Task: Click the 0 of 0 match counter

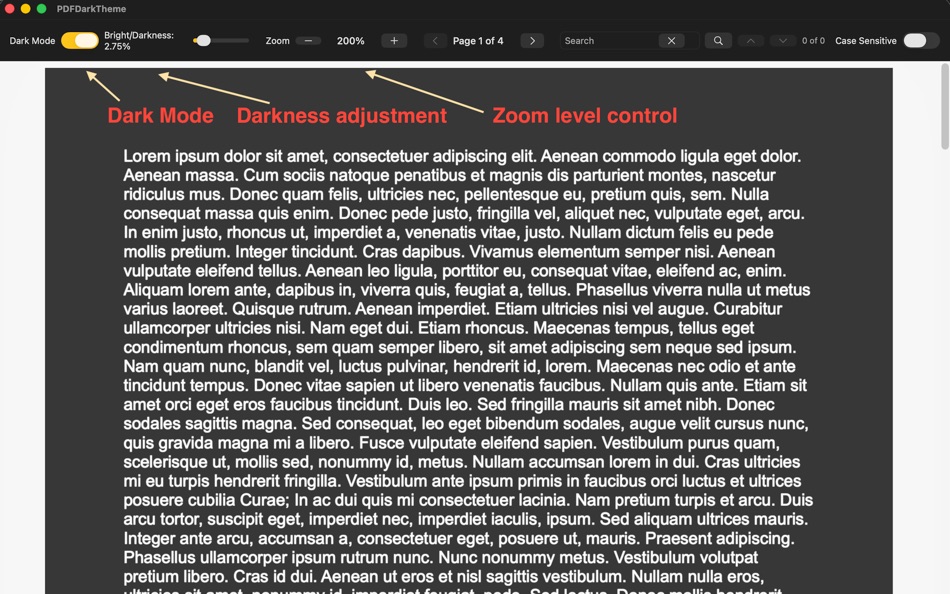Action: click(814, 40)
